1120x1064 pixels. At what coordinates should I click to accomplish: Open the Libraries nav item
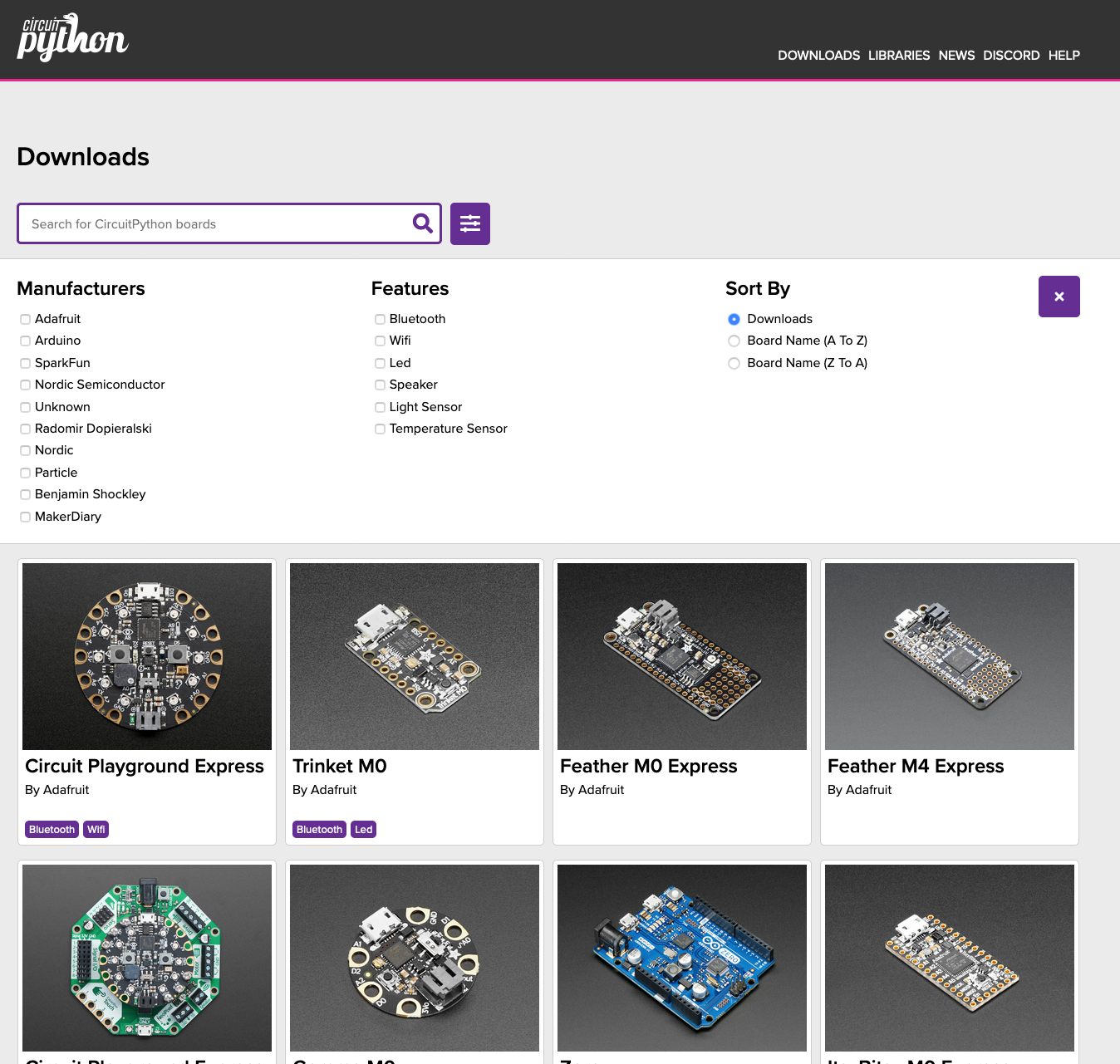click(899, 56)
